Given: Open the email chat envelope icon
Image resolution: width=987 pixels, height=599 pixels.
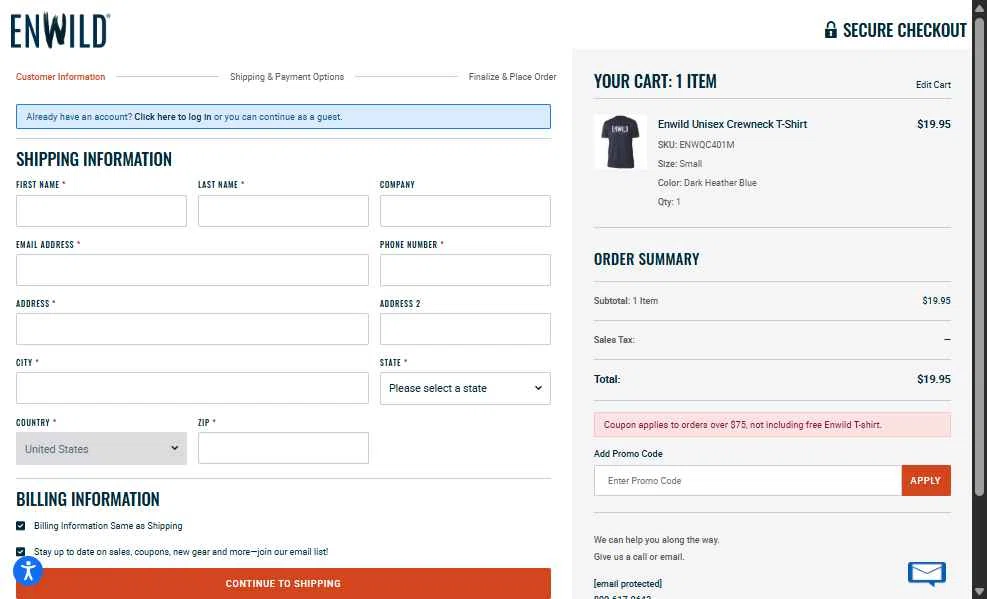Looking at the screenshot, I should click(x=927, y=573).
